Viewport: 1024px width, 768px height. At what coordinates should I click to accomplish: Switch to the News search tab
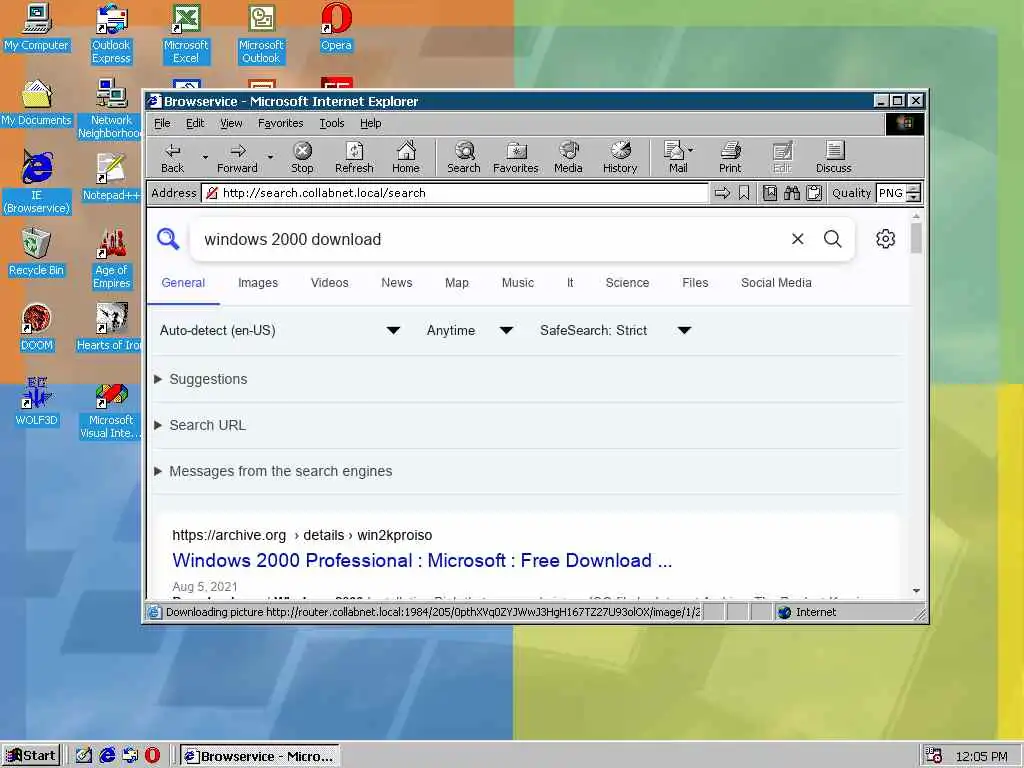396,283
